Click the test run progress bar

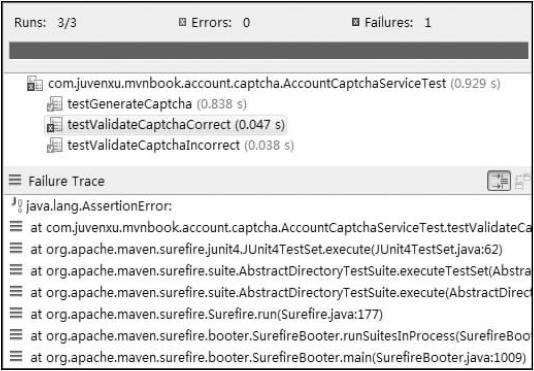point(269,50)
